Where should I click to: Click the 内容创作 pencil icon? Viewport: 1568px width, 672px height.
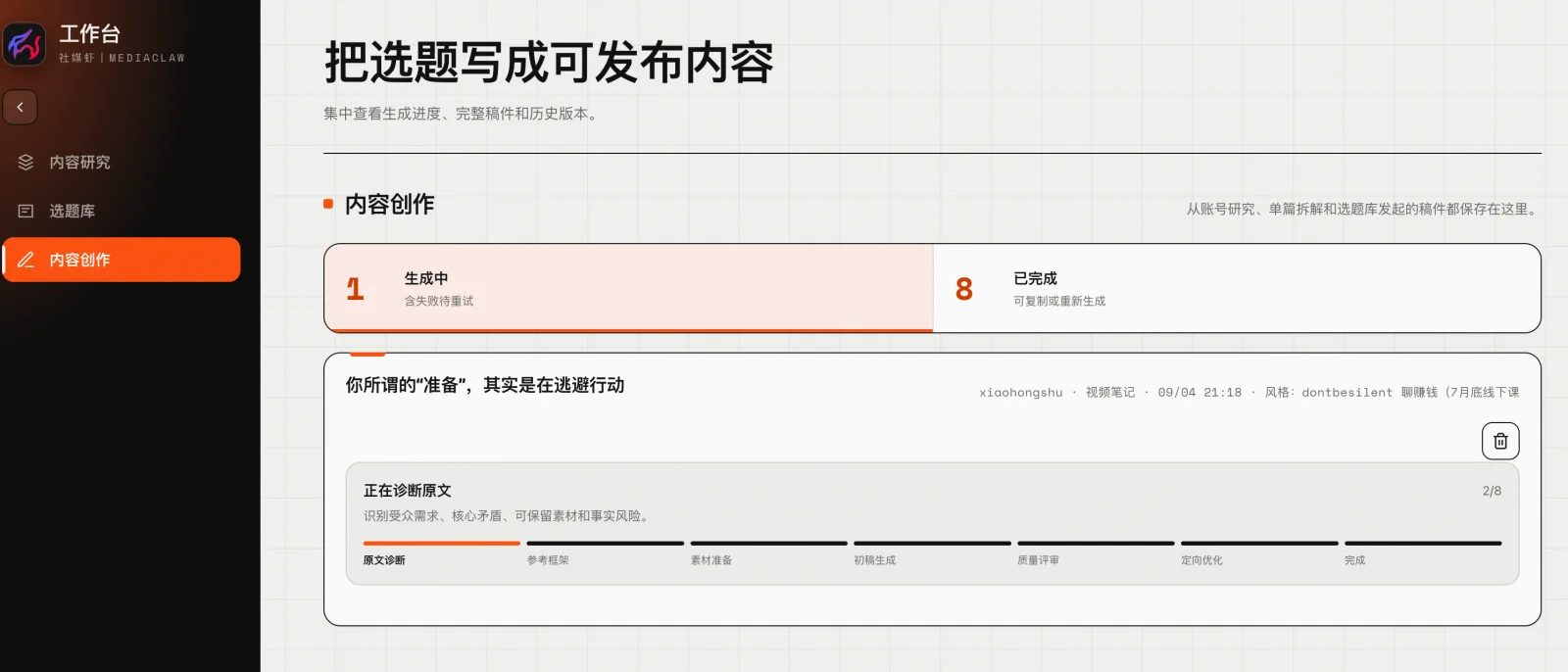26,260
